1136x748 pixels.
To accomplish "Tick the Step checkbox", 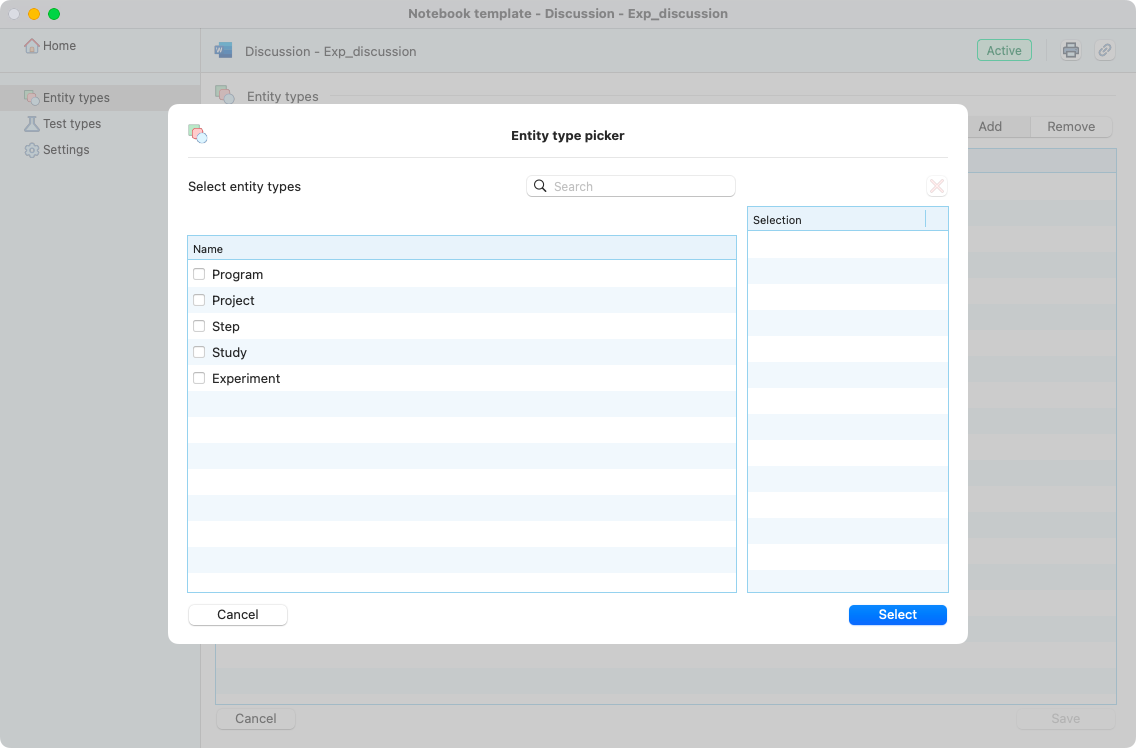I will point(199,326).
